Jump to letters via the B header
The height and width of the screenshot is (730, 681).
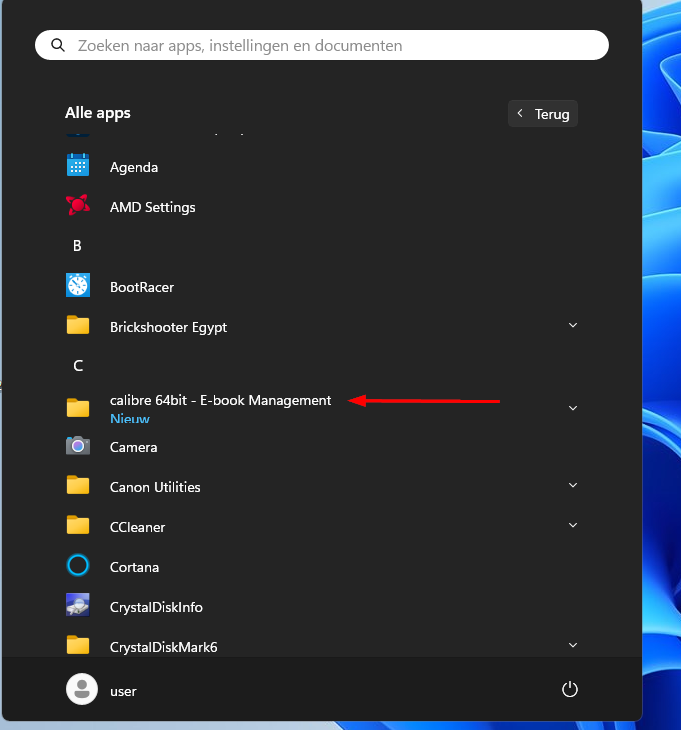(77, 246)
